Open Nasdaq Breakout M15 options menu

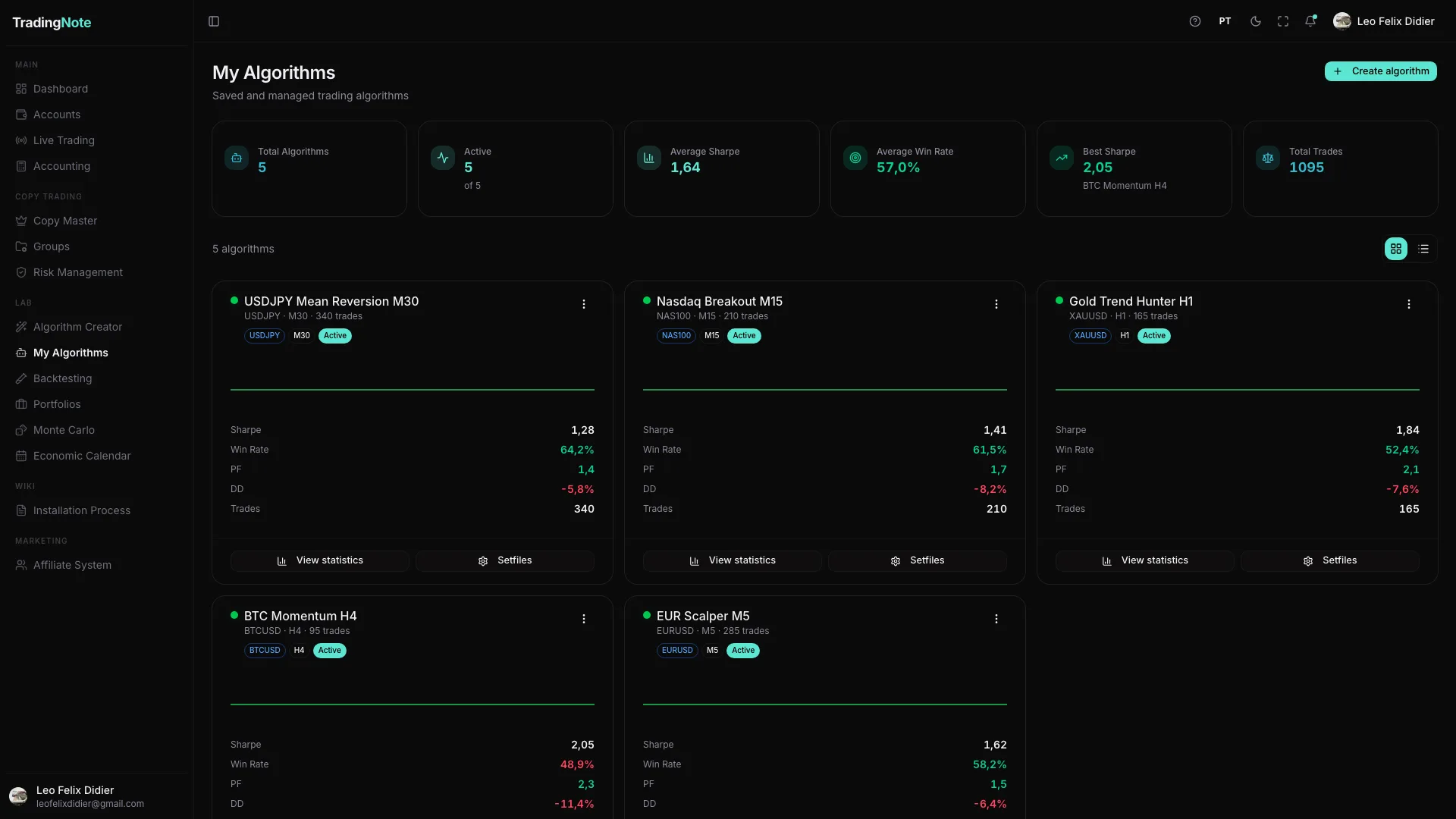coord(996,304)
